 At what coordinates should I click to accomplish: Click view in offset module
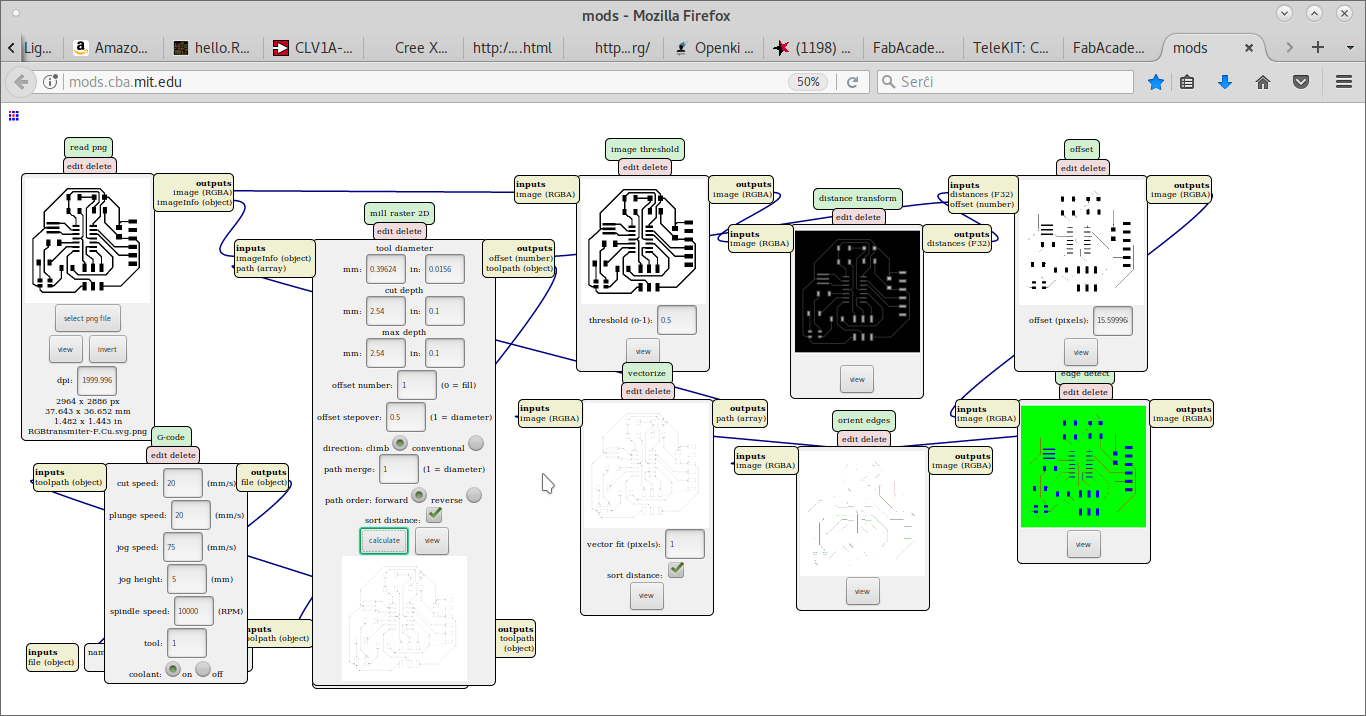tap(1081, 352)
